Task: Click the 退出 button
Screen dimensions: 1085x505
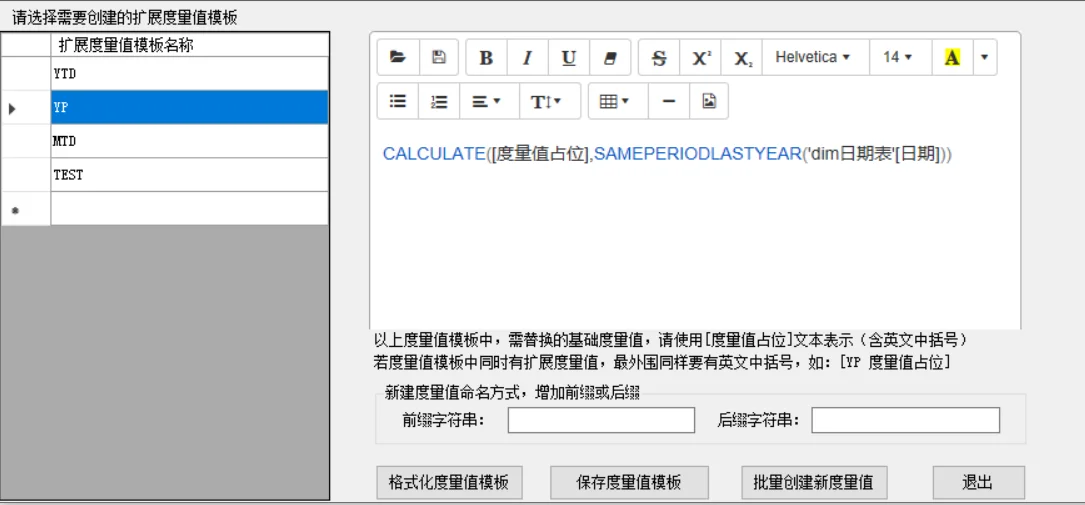Action: [978, 482]
